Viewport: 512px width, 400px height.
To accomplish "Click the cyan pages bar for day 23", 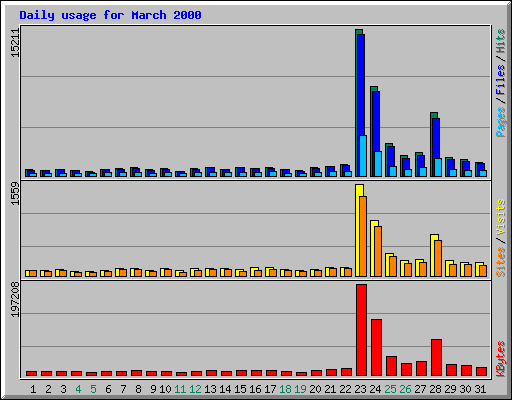I will (363, 156).
